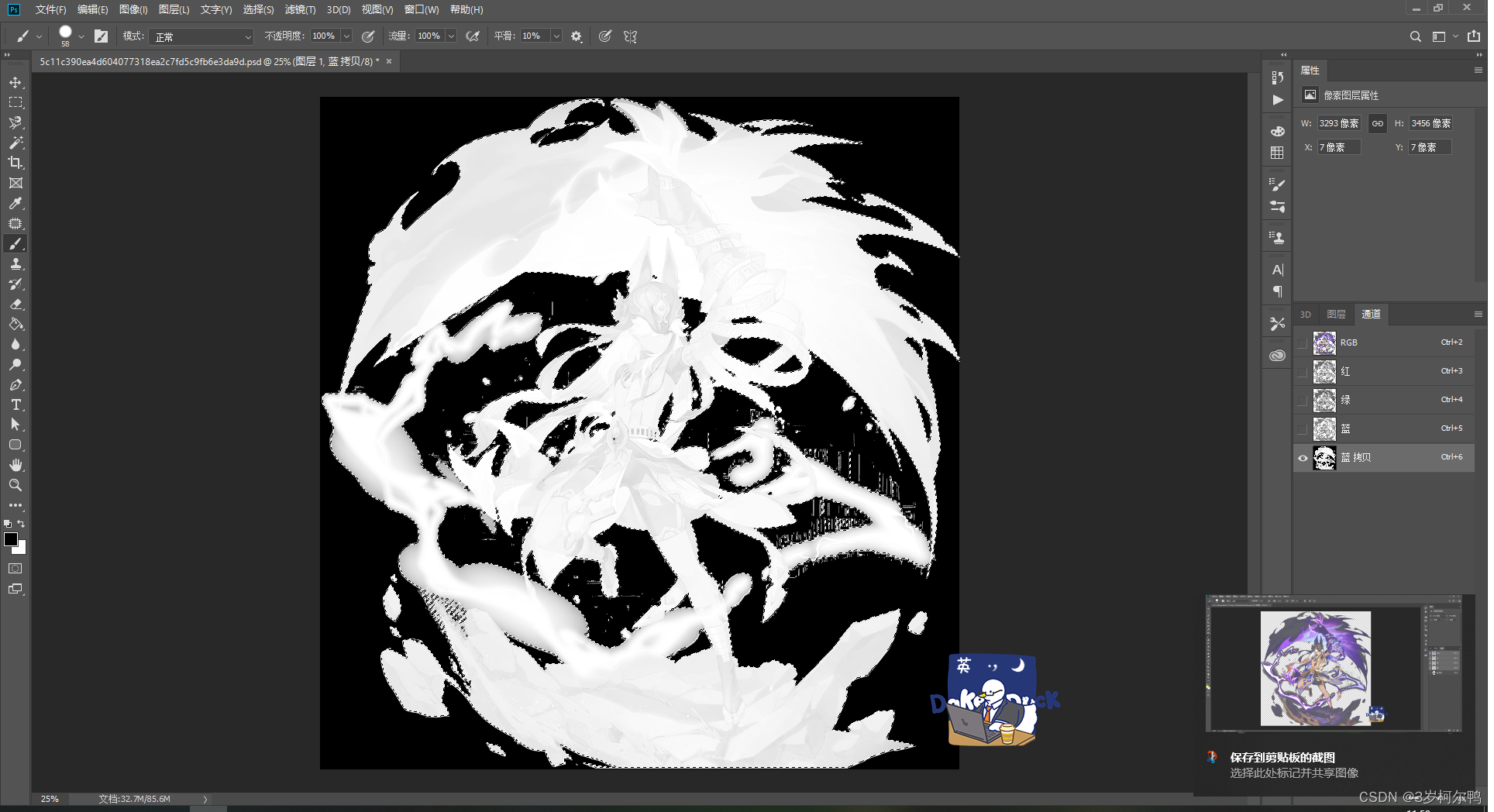This screenshot has width=1494, height=812.
Task: Toggle pressure for opacity icon
Action: pyautogui.click(x=368, y=36)
